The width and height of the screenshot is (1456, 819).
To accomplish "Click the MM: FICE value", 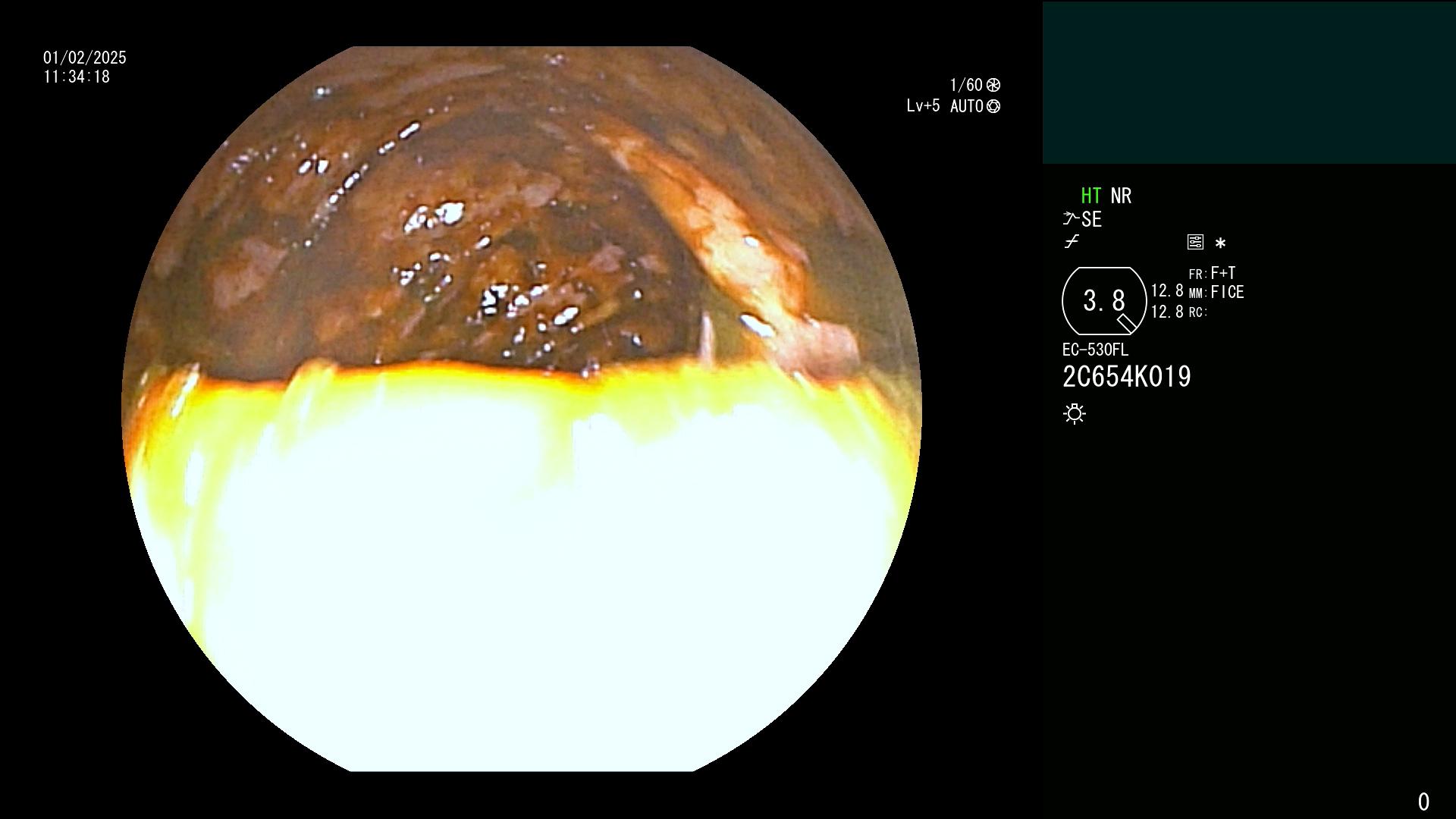I will pos(1216,292).
